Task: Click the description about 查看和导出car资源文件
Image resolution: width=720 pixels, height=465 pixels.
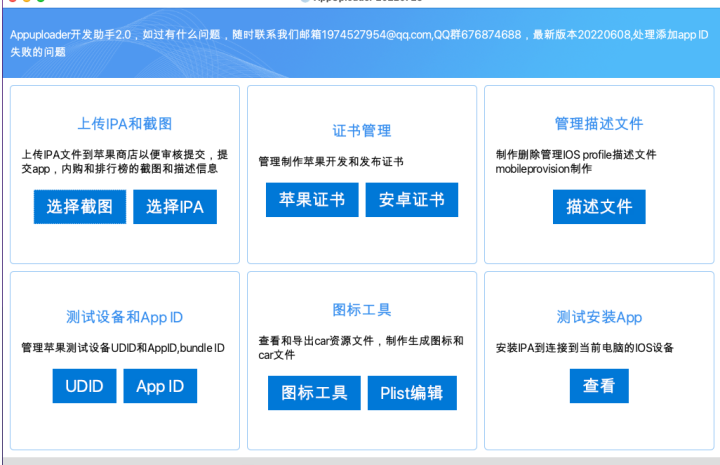Action: [x=361, y=347]
